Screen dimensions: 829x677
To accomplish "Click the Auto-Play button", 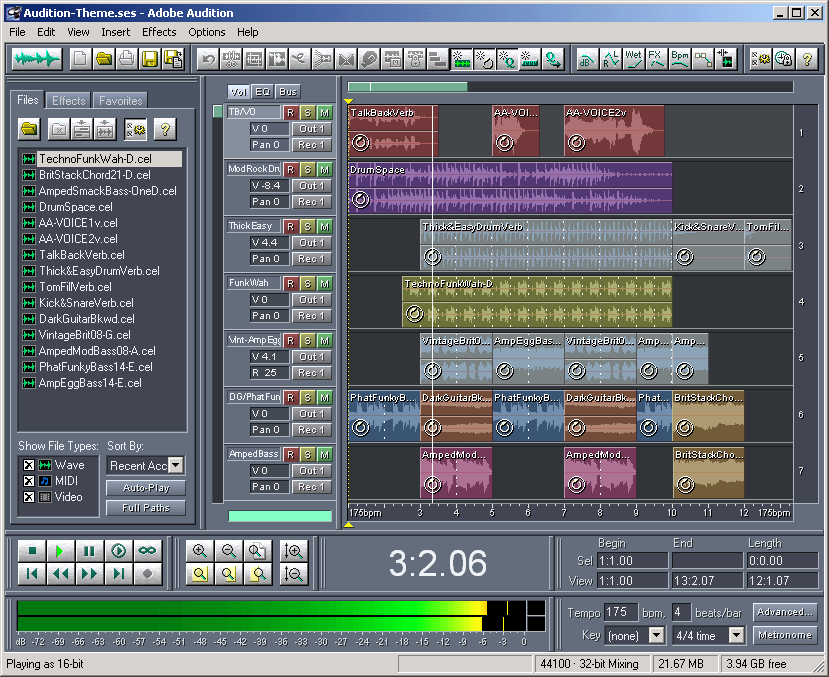I will (x=146, y=488).
